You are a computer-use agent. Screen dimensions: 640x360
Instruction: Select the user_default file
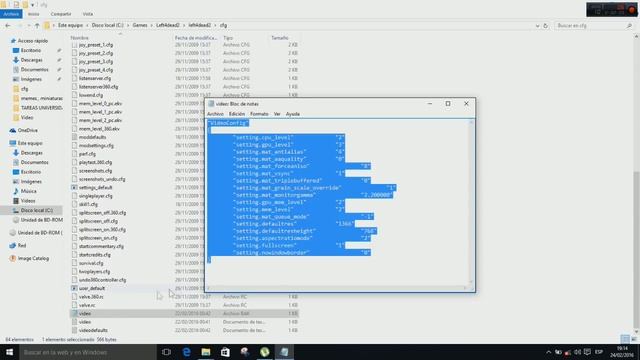[91, 288]
